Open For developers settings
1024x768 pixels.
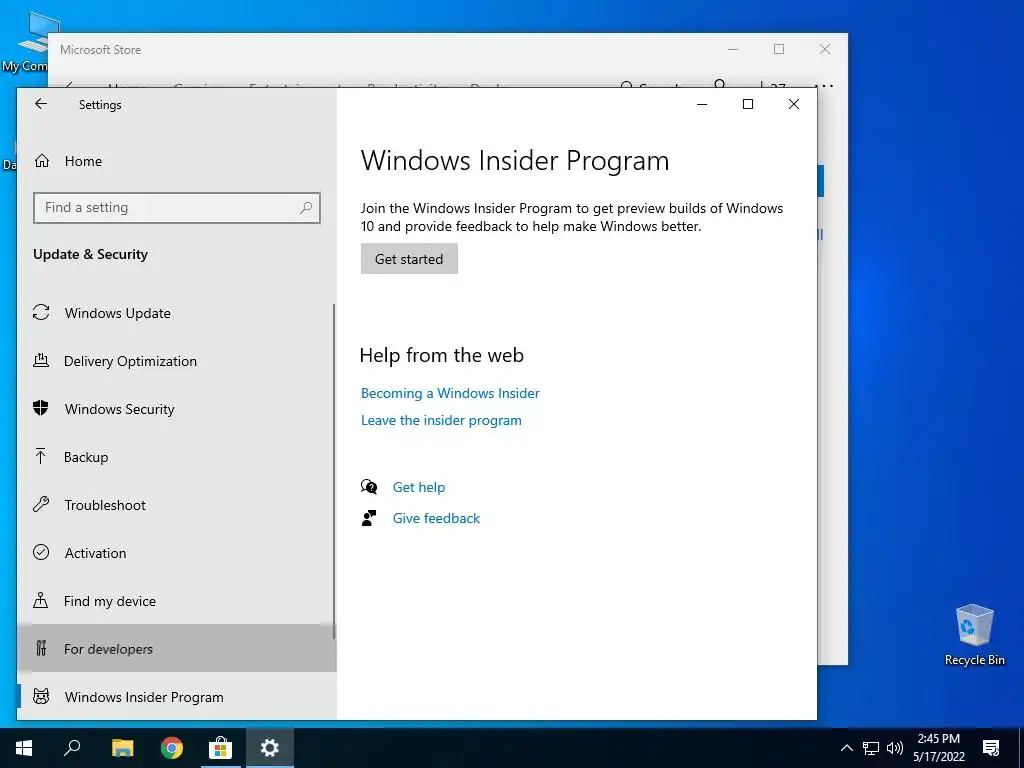click(x=176, y=648)
